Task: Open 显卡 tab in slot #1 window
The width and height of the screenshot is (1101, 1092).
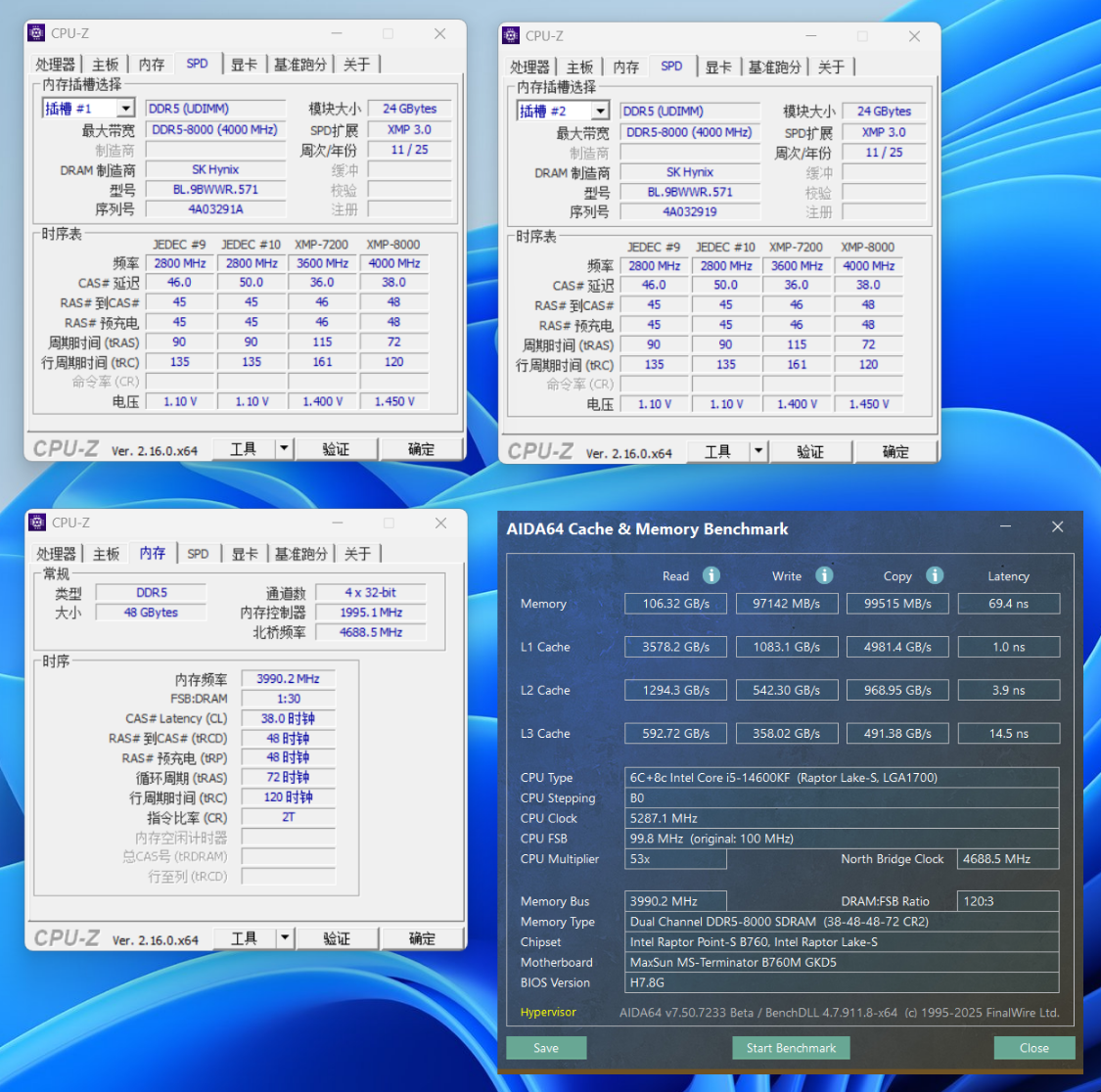Action: pos(244,65)
